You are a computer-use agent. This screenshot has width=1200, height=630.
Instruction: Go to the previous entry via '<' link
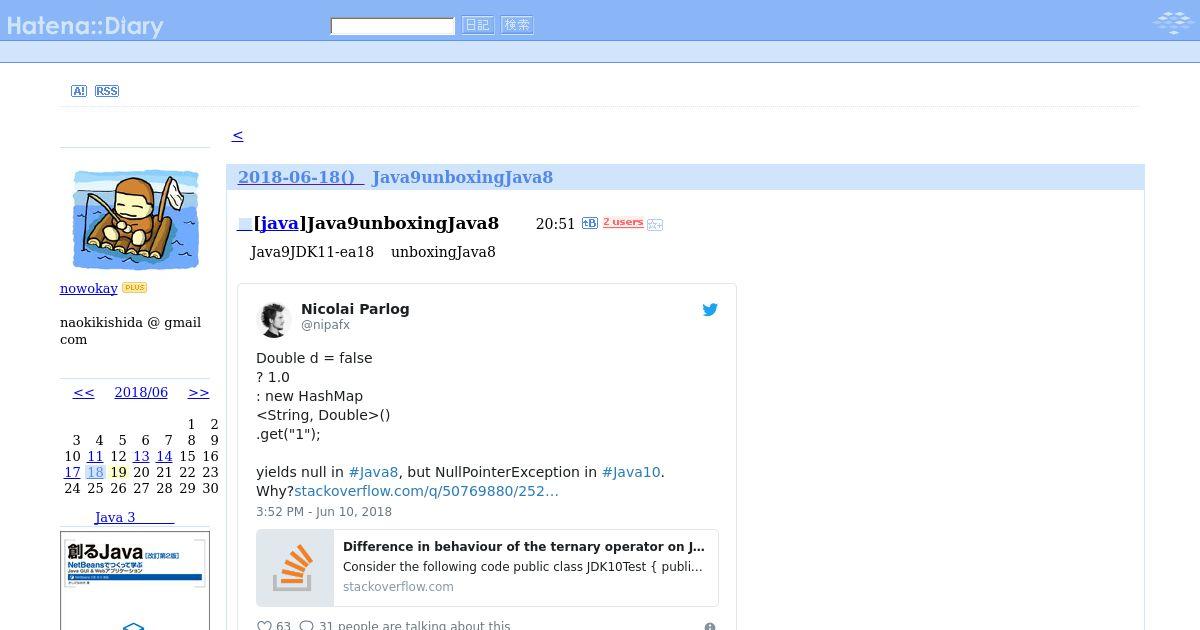[237, 135]
